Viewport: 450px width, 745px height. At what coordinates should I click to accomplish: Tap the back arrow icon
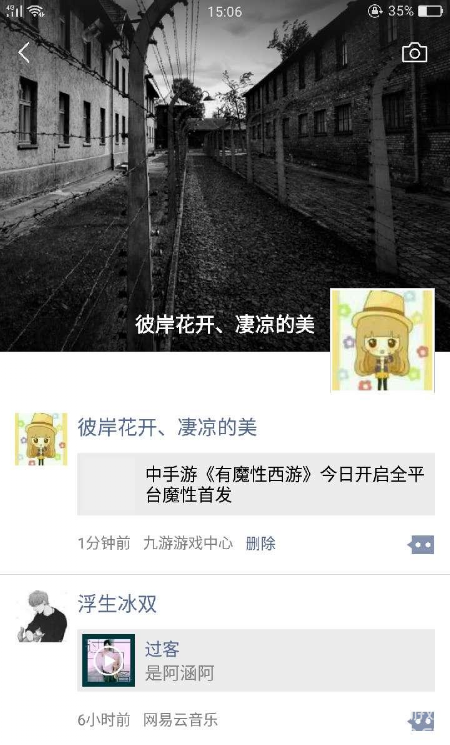(x=24, y=52)
